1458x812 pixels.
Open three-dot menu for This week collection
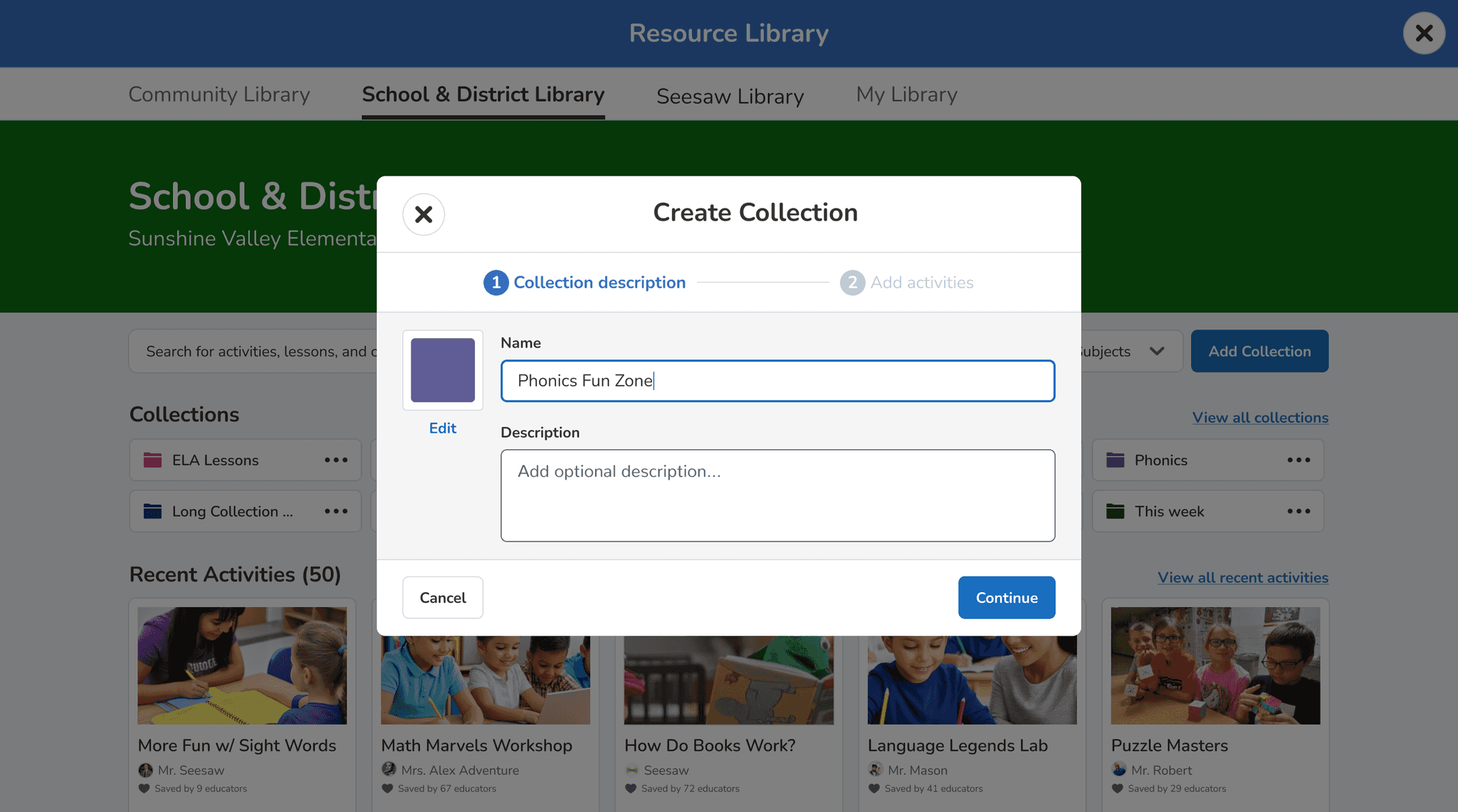1299,512
